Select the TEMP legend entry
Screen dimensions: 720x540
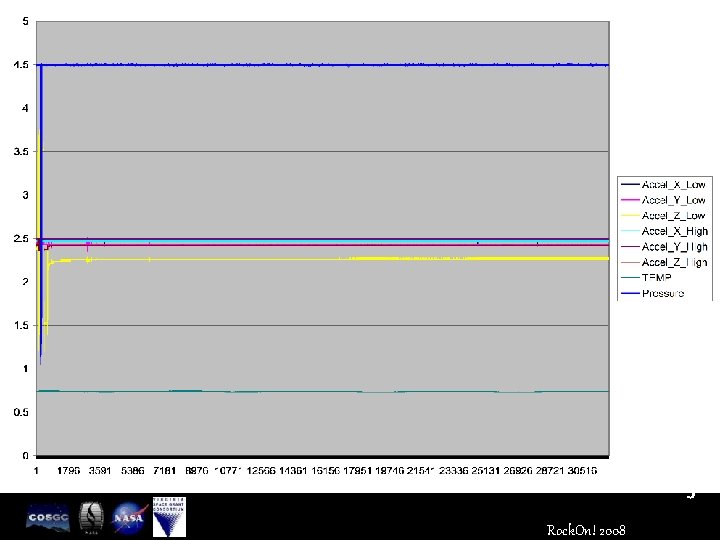click(x=647, y=278)
